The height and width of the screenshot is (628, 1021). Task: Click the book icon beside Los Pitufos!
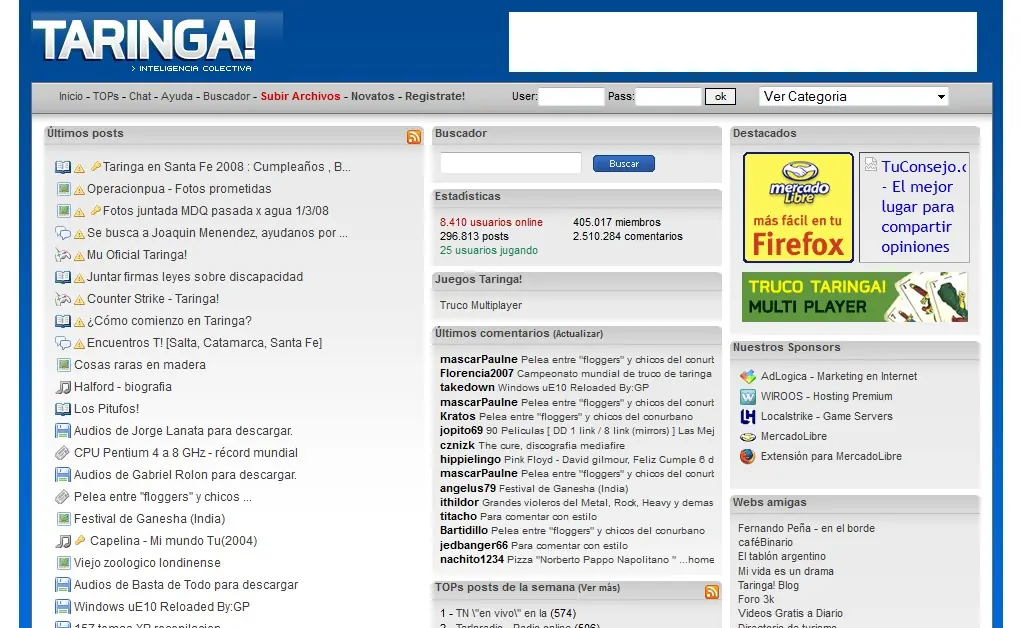click(63, 409)
